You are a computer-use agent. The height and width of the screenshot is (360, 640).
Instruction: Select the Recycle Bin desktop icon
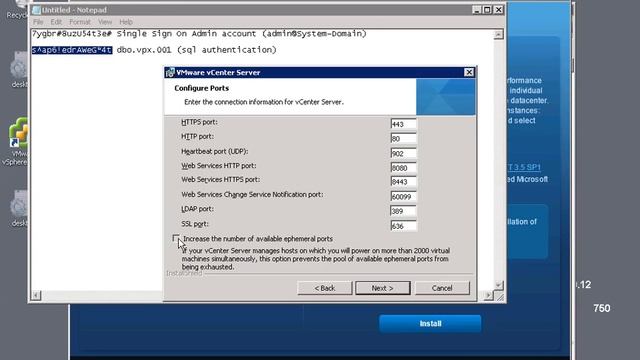(x=17, y=10)
